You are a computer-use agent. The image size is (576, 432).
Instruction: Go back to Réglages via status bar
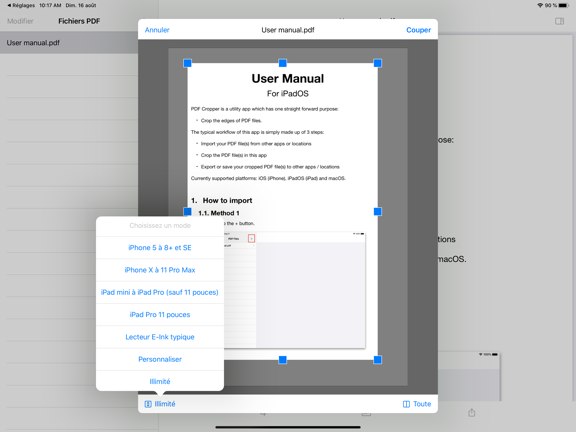[x=21, y=6]
